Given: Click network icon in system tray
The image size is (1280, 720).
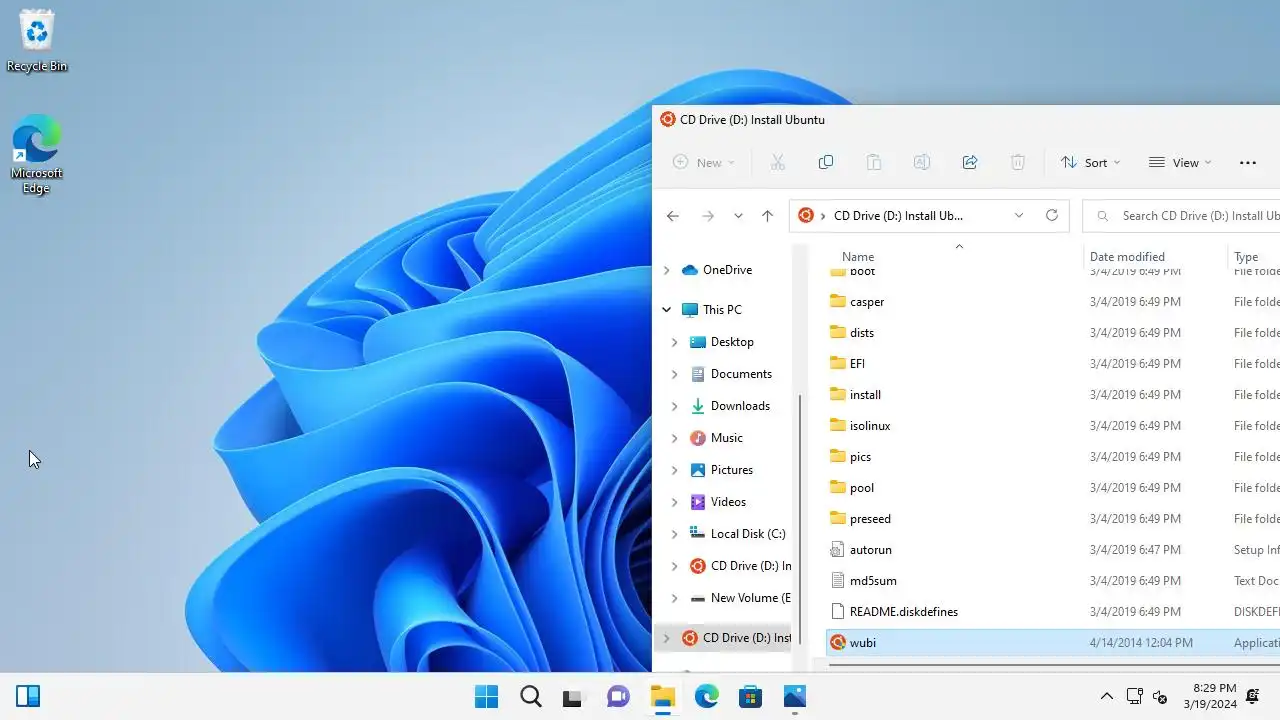Looking at the screenshot, I should coord(1134,696).
